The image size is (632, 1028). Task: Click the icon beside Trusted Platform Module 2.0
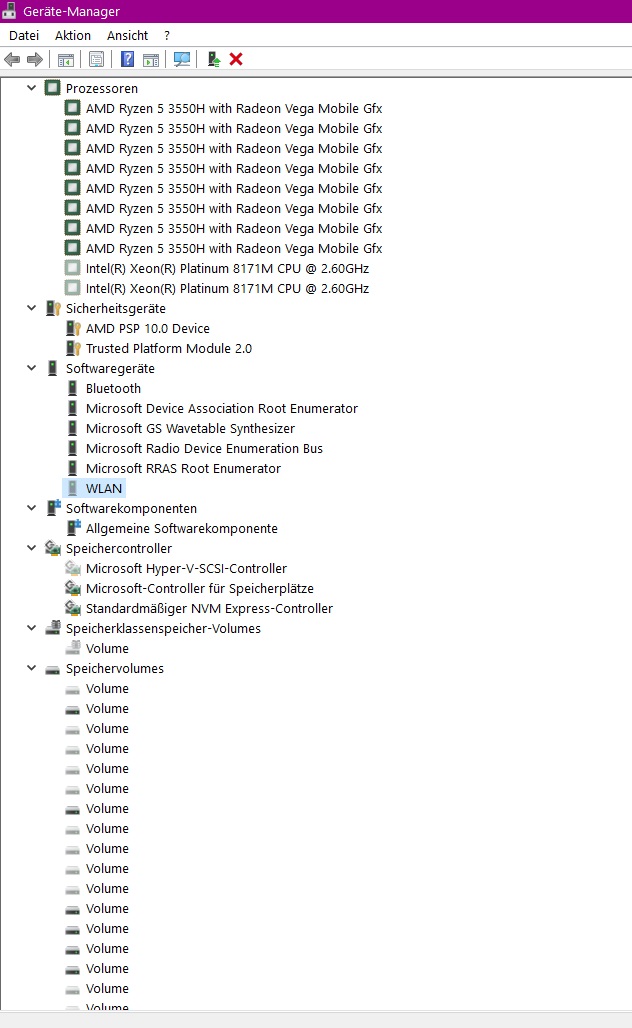pos(73,348)
